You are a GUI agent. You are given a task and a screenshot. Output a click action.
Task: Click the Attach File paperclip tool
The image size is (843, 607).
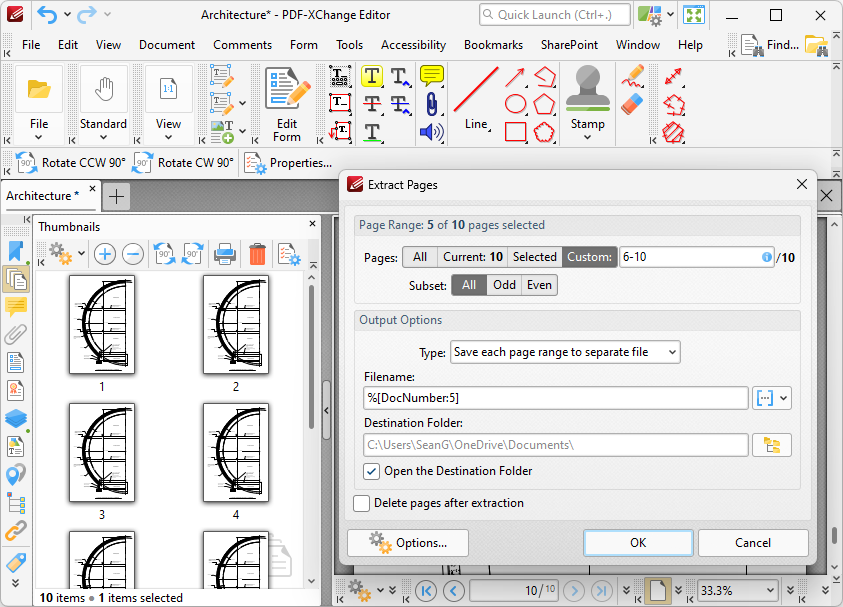[432, 104]
